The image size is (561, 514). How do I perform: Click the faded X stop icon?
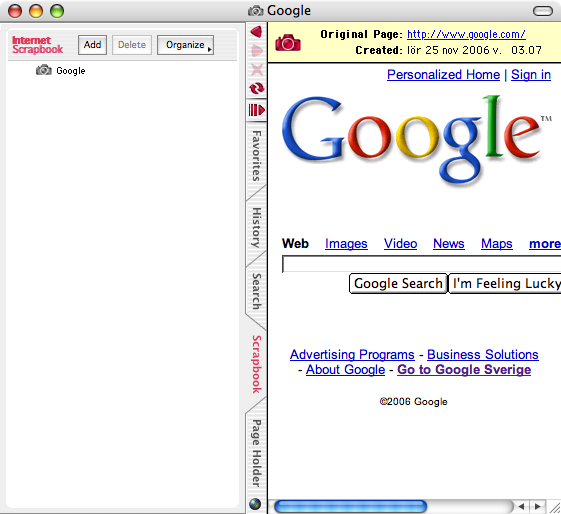point(257,69)
